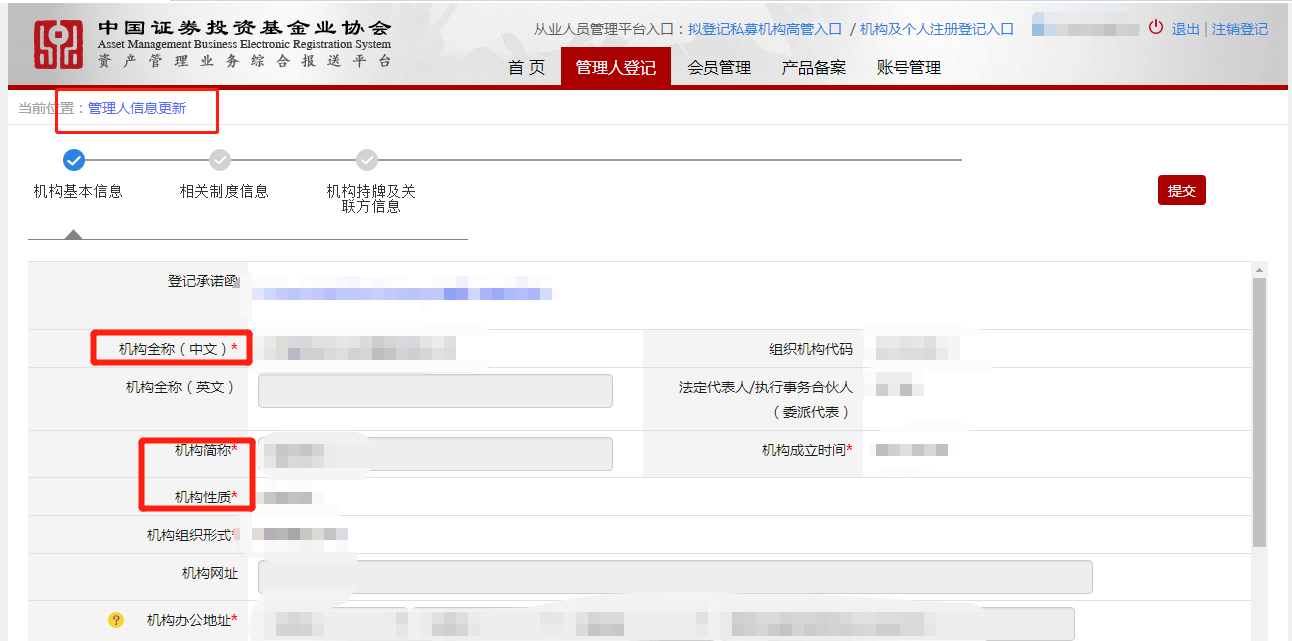Open the 会员管理 menu
The width and height of the screenshot is (1292, 641).
(719, 67)
